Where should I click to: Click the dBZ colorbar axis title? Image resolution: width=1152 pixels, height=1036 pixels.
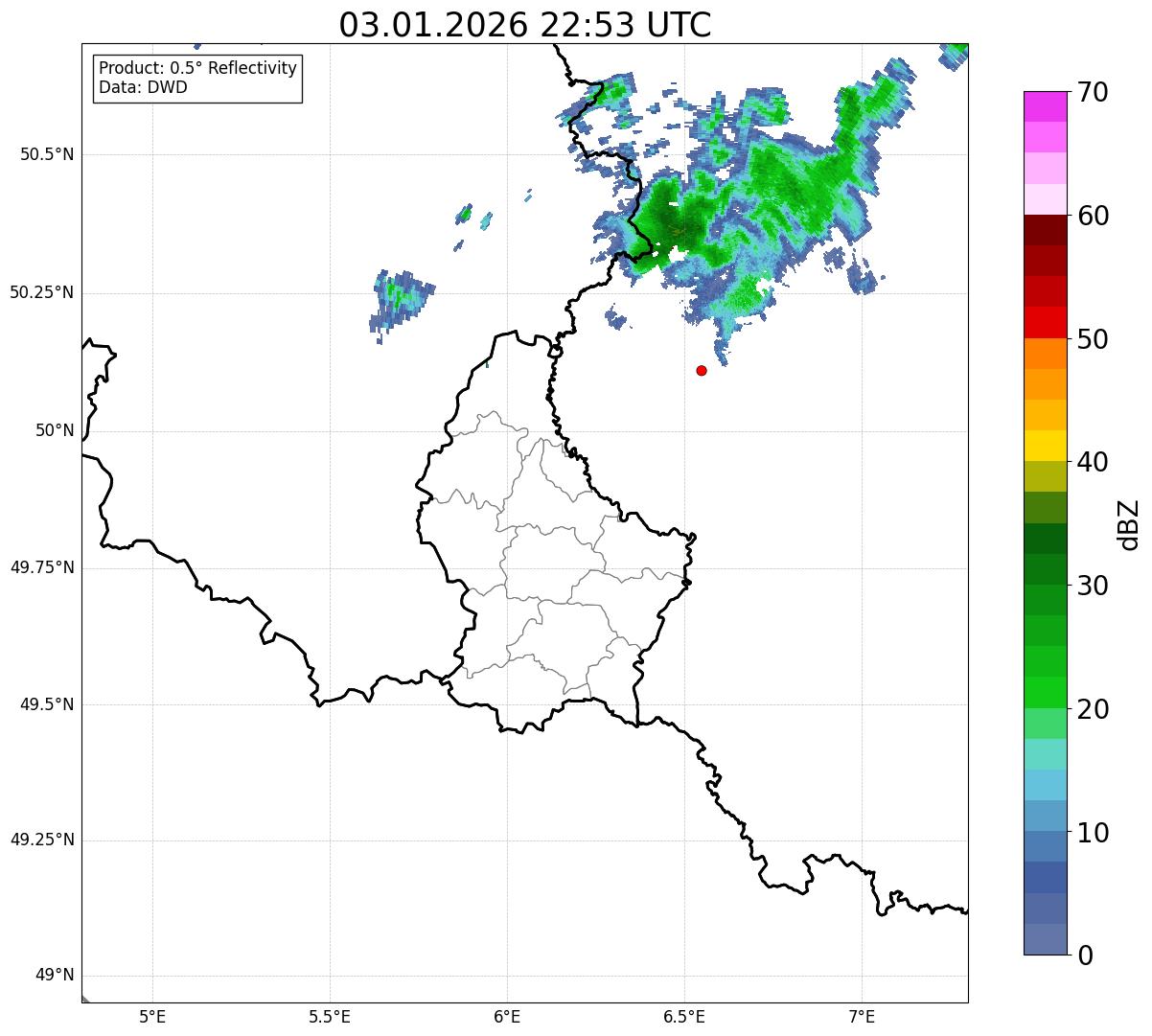tap(1130, 524)
